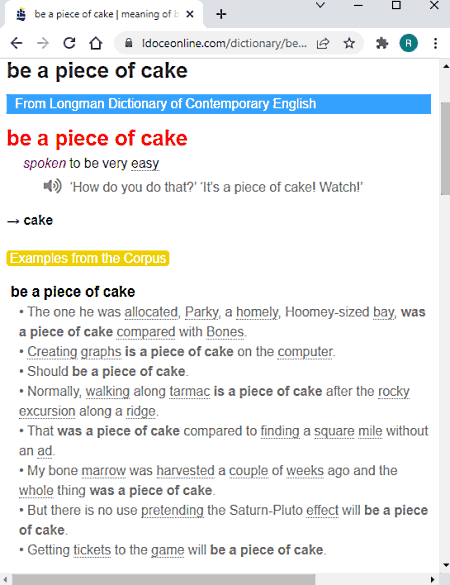
Task: Go back to the previous page
Action: tap(16, 44)
